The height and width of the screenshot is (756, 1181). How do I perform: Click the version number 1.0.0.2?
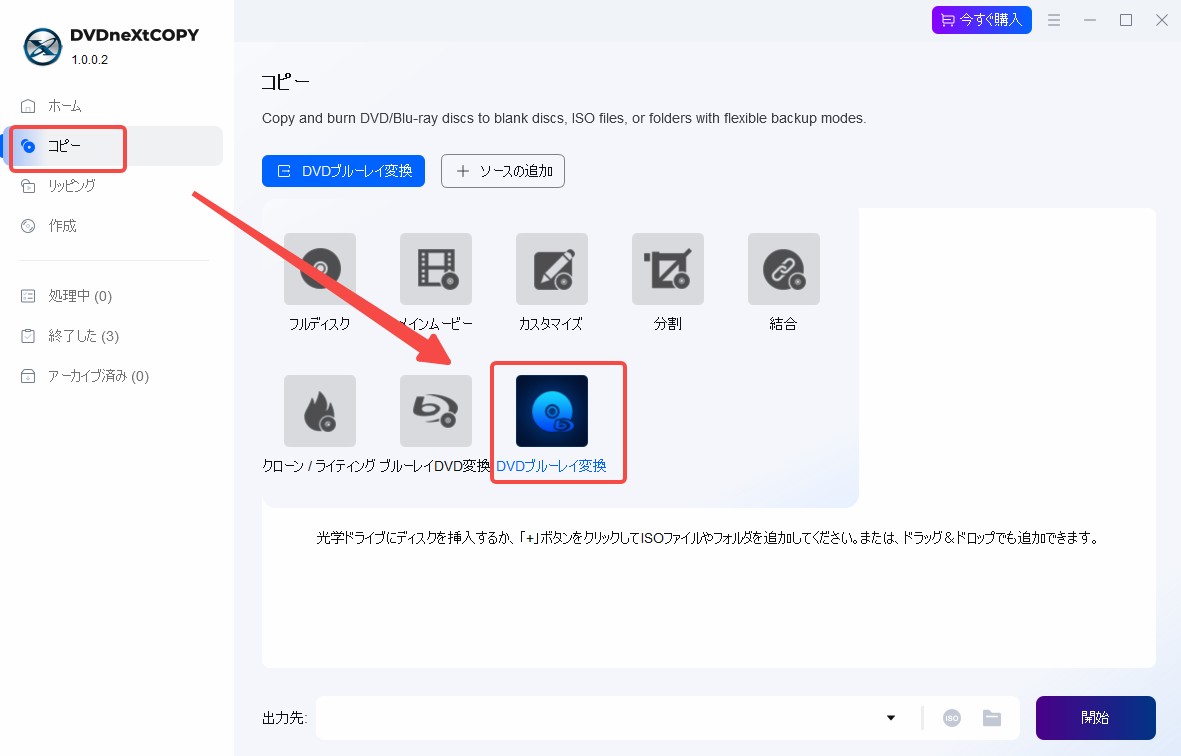90,59
